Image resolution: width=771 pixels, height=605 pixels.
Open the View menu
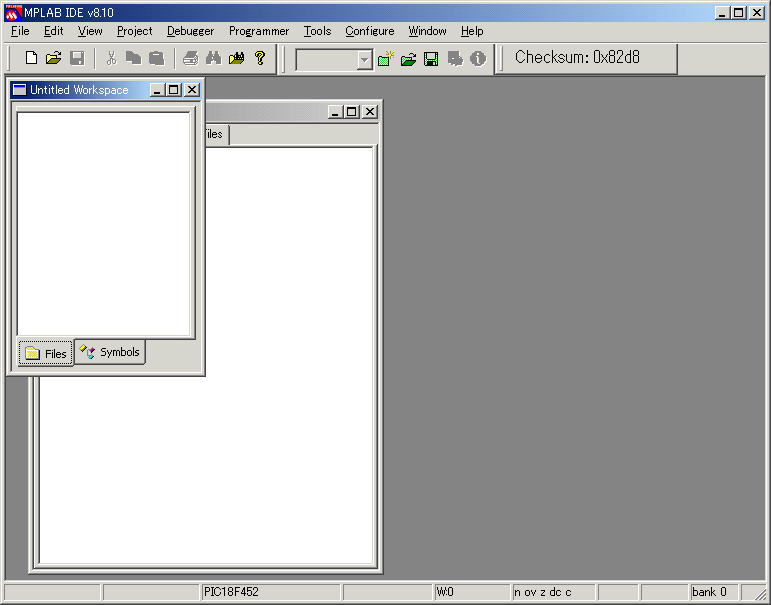tap(90, 31)
